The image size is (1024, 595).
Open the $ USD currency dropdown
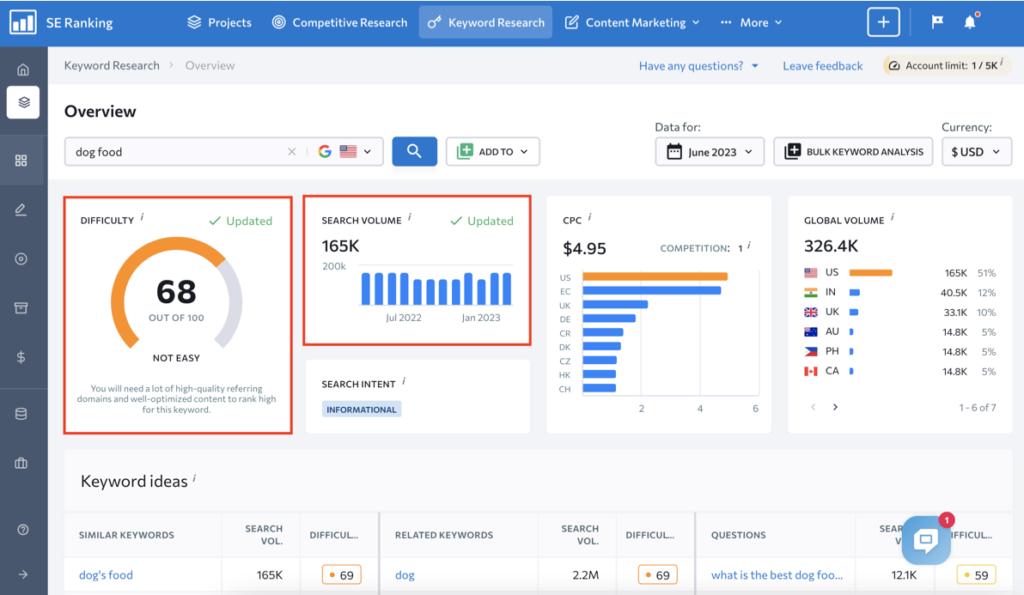pyautogui.click(x=976, y=152)
